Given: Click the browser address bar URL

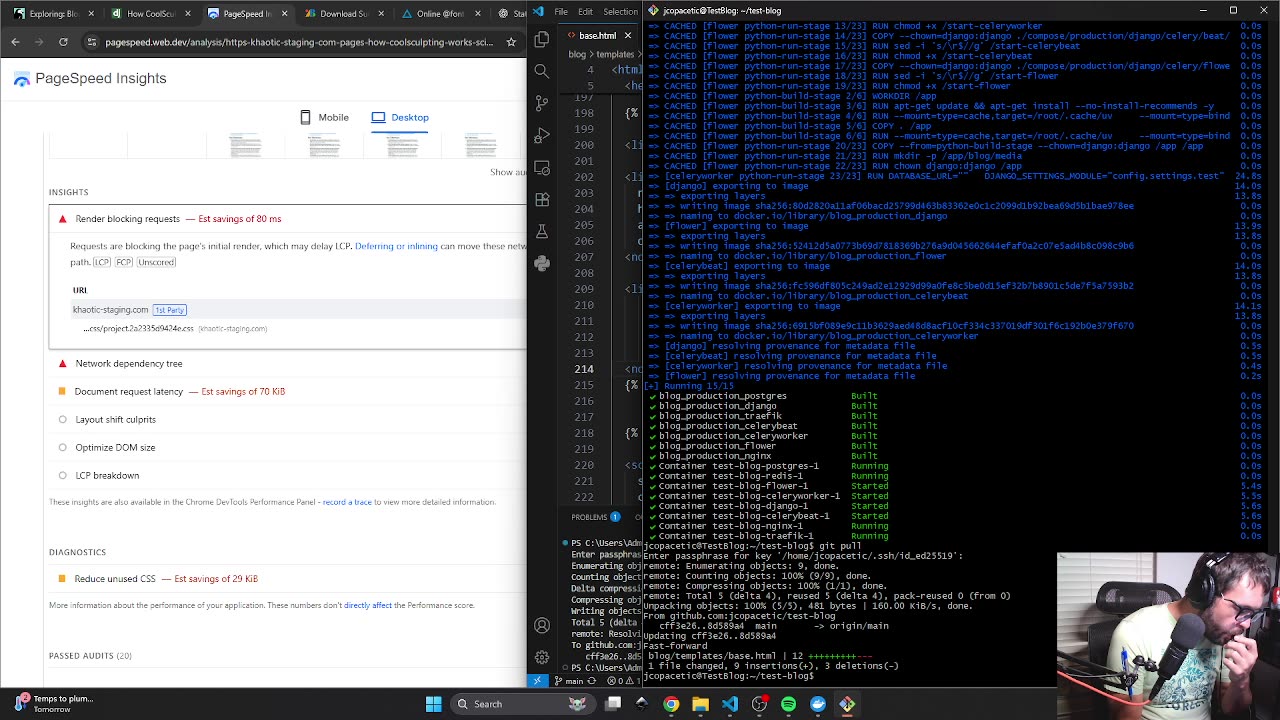Looking at the screenshot, I should [x=298, y=42].
